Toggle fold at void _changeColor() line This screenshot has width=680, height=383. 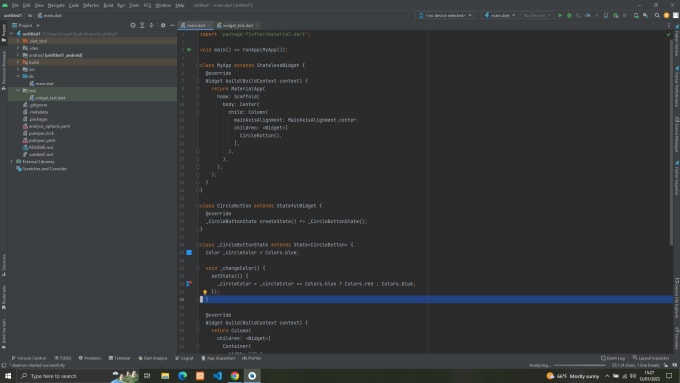point(198,268)
